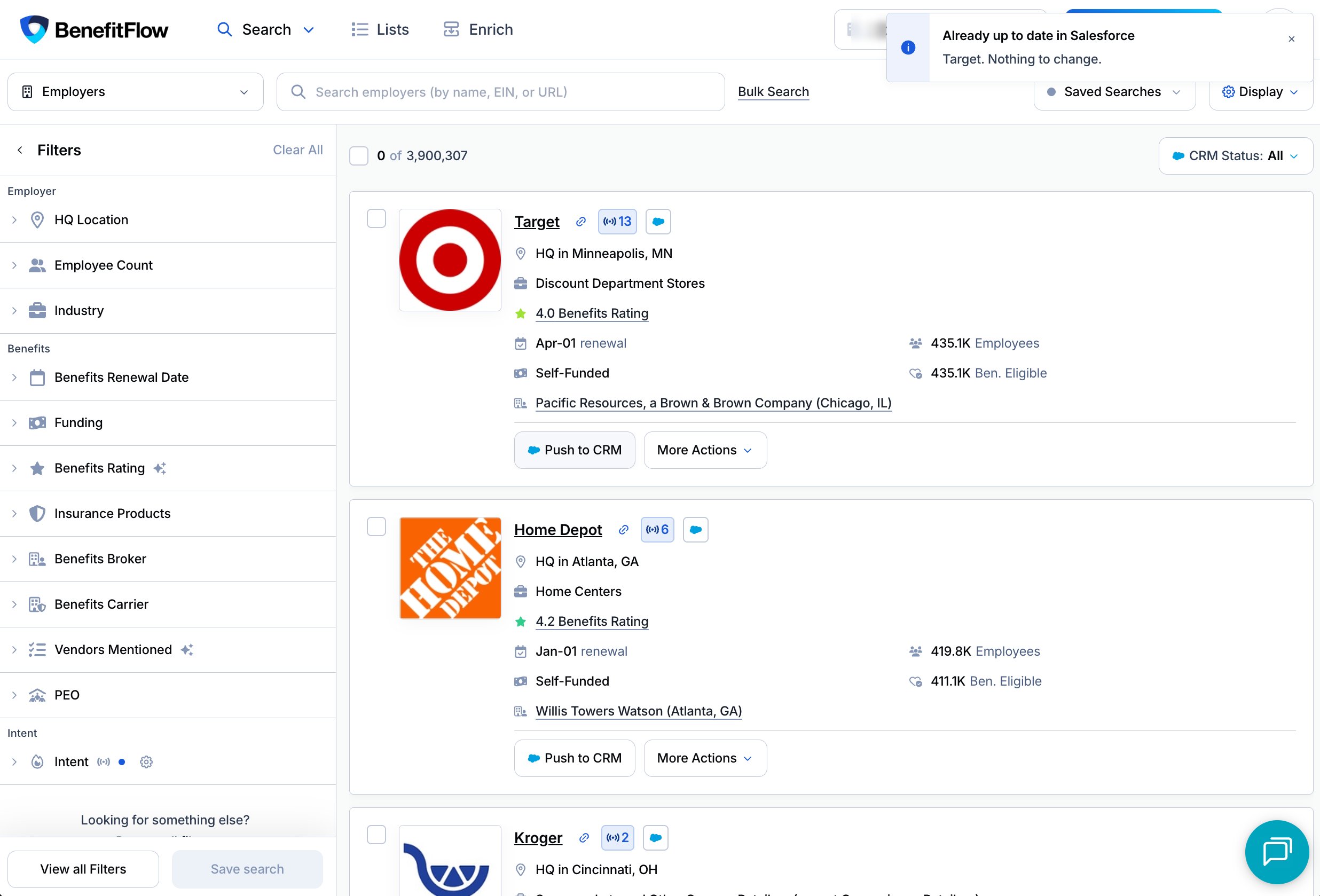Click the sparkle icon next to Vendors Mentioned

187,649
